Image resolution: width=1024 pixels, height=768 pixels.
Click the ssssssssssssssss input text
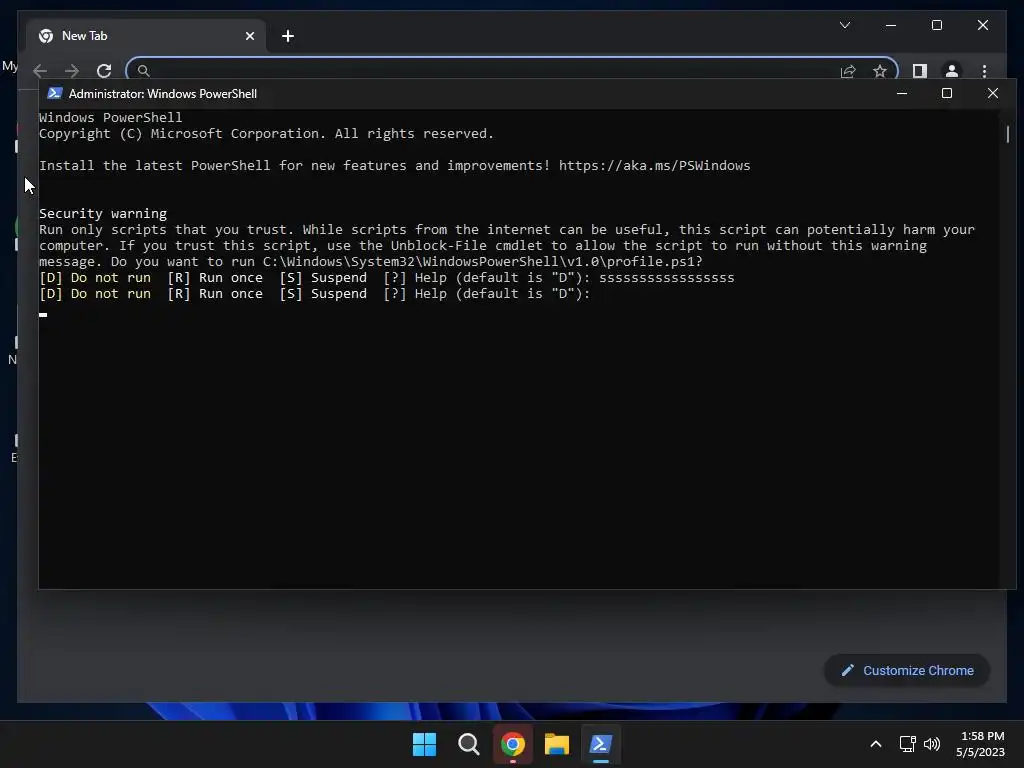pyautogui.click(x=667, y=278)
